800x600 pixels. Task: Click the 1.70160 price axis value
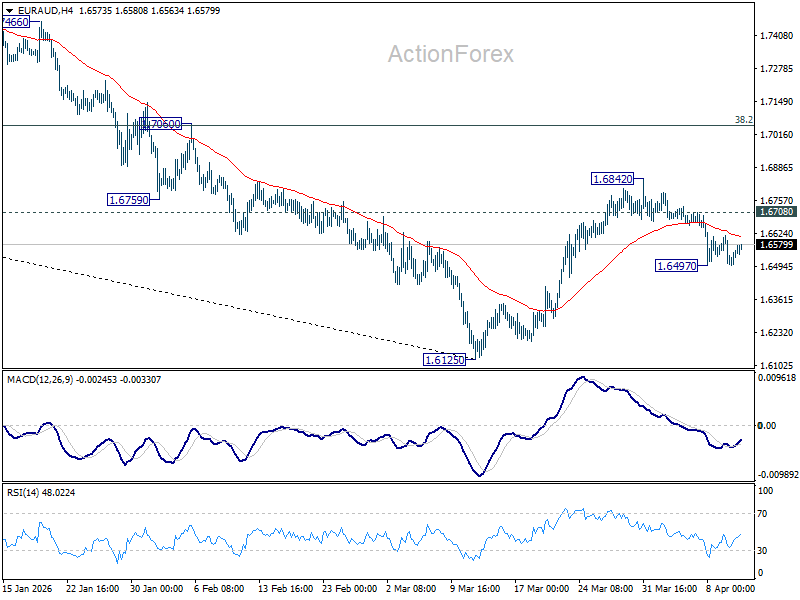[777, 135]
